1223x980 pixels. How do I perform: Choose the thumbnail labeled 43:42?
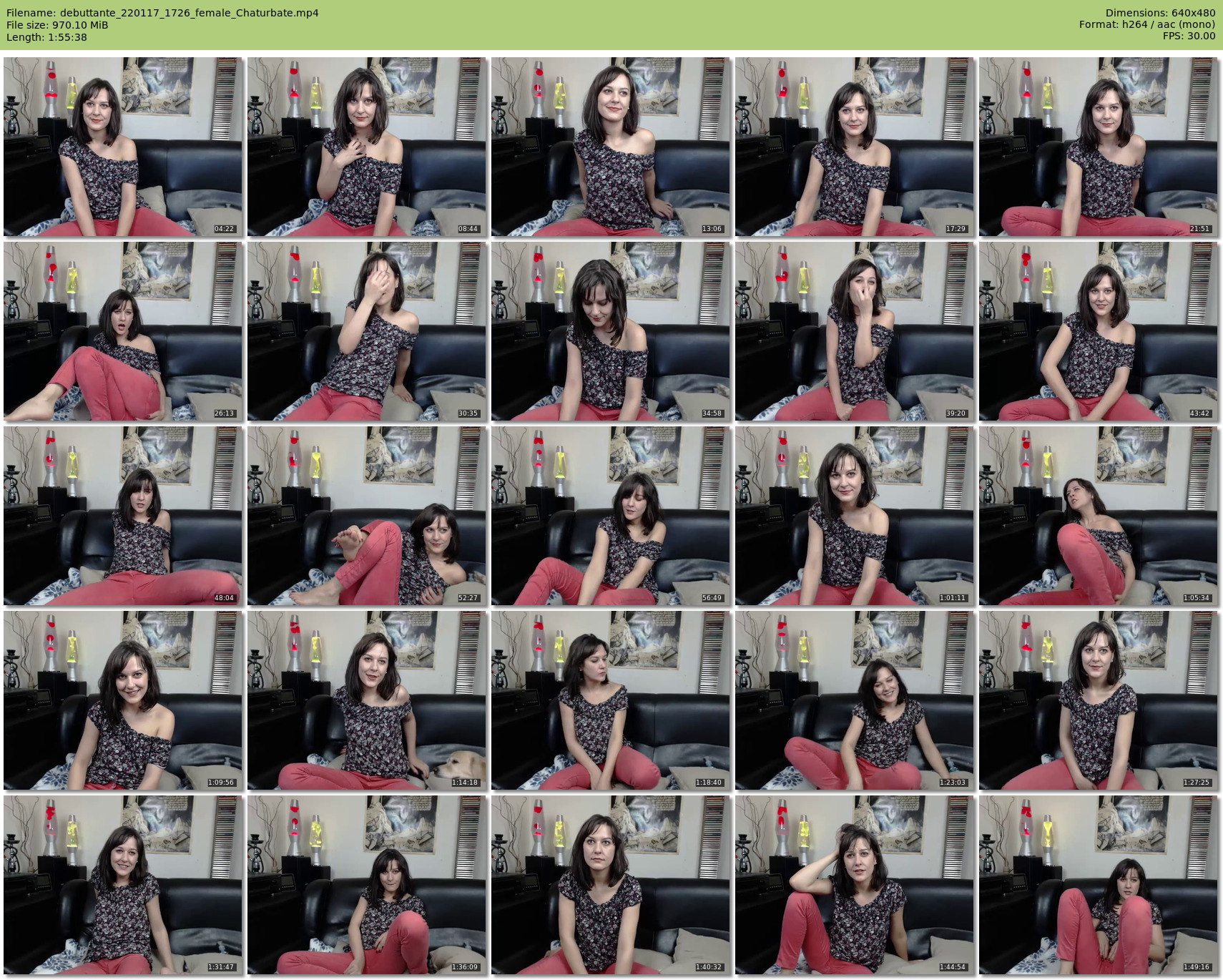[1099, 331]
